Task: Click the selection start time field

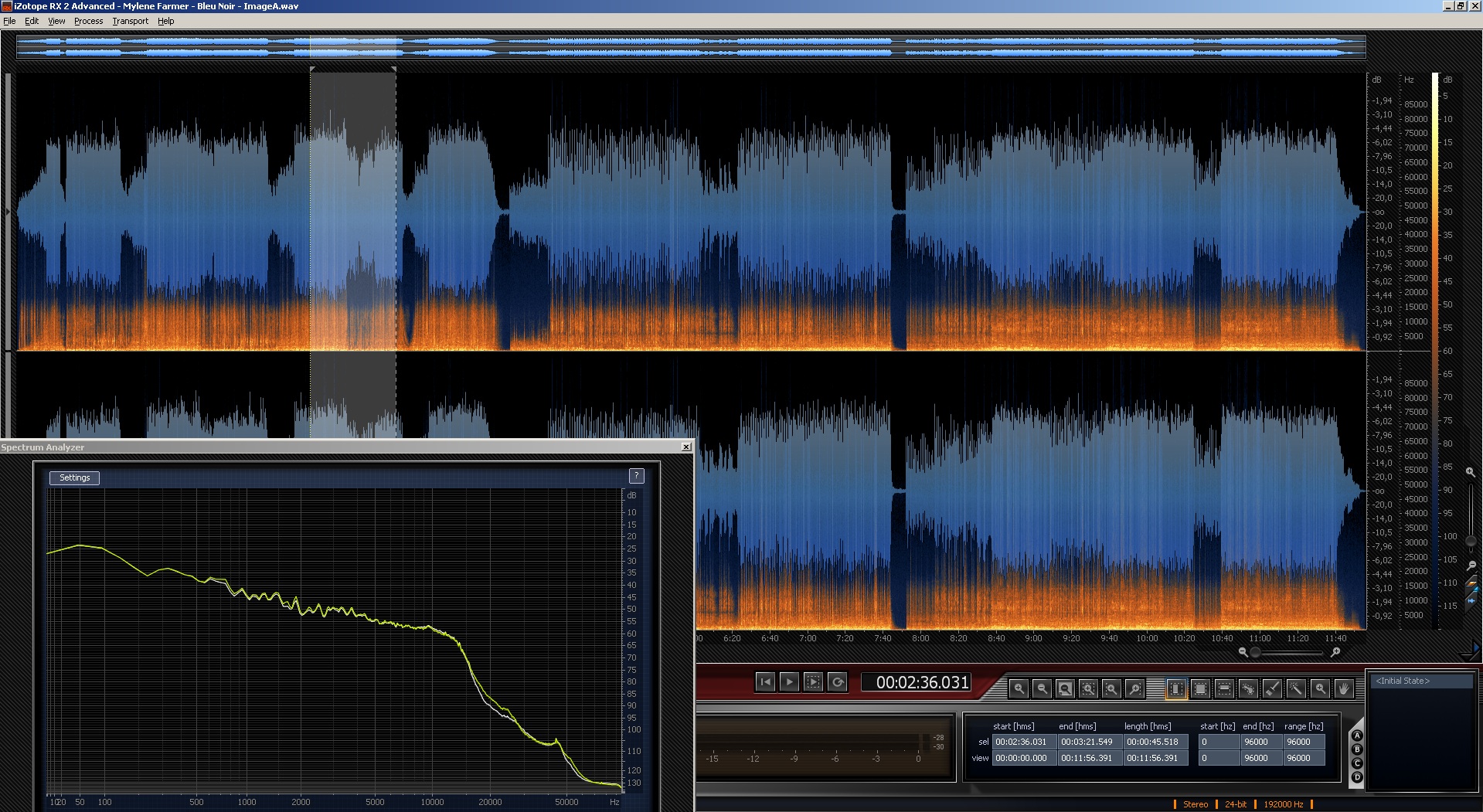Action: pyautogui.click(x=1023, y=742)
